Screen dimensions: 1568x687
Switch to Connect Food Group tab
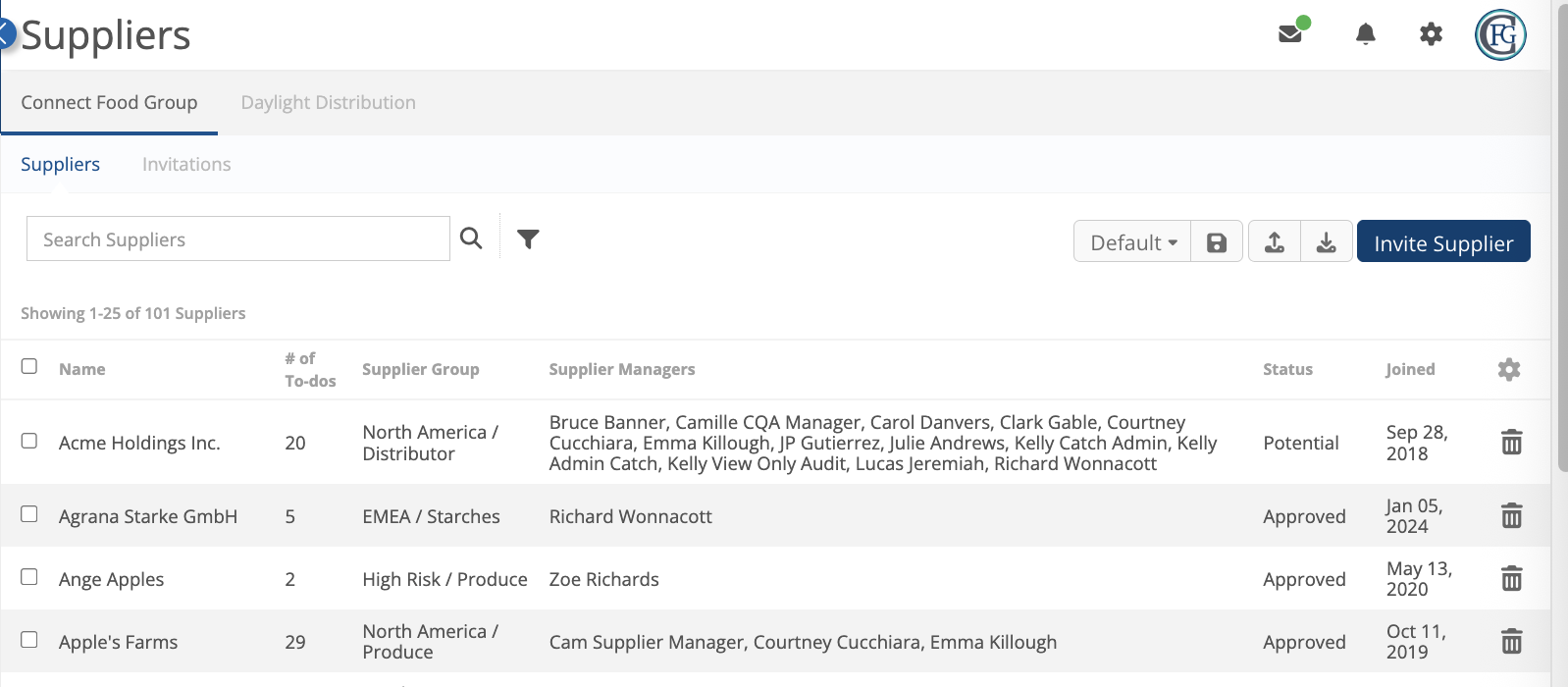click(109, 102)
